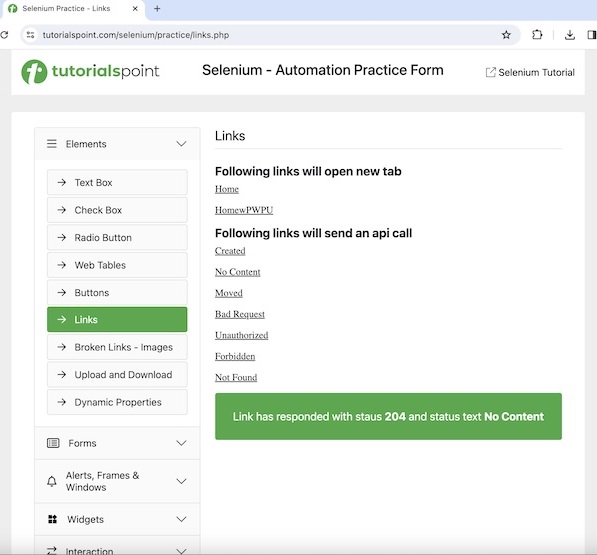Viewport: 597px width, 555px height.
Task: Click the browser reload icon
Action: 4,35
